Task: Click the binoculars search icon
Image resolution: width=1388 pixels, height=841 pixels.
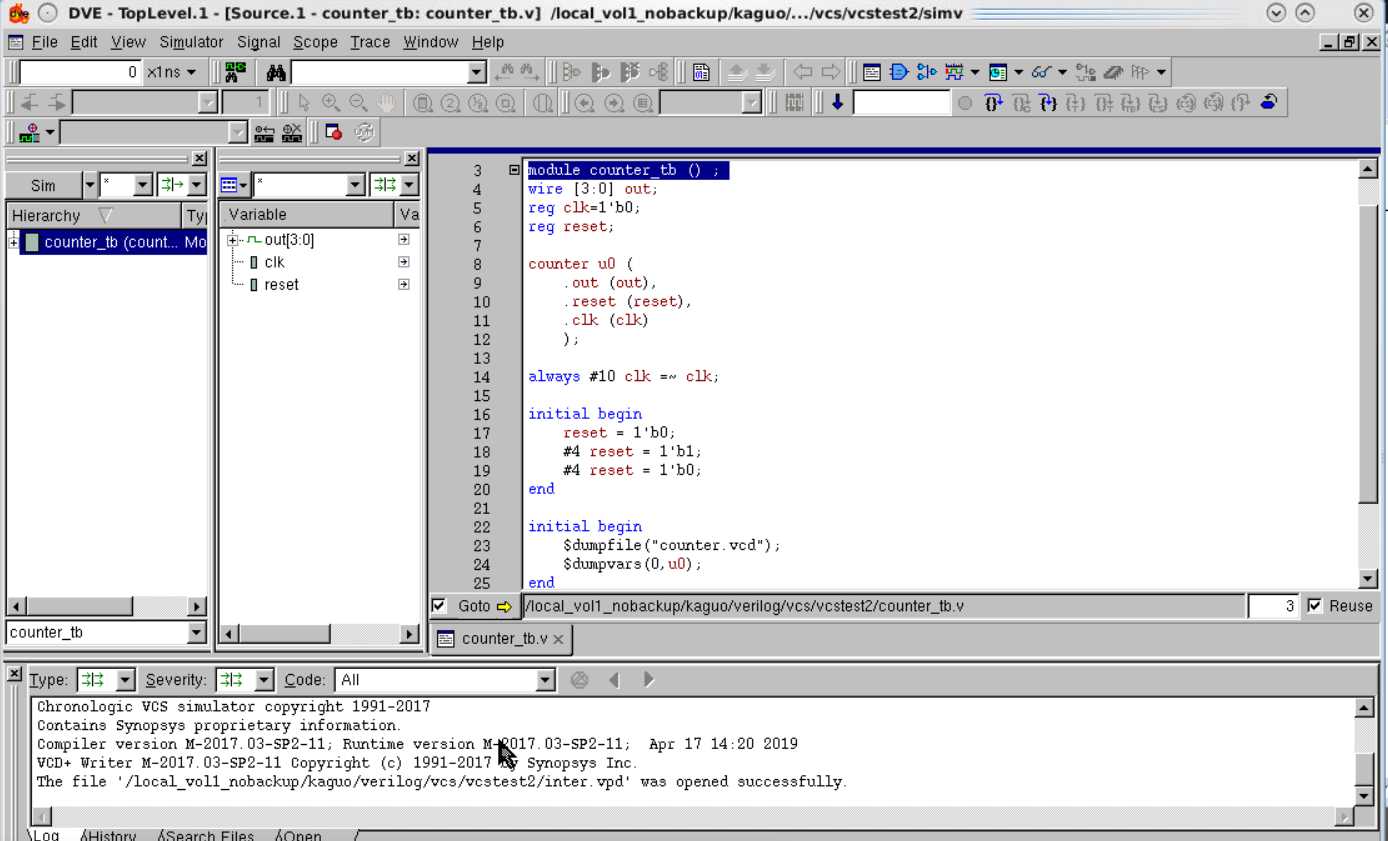Action: (277, 72)
